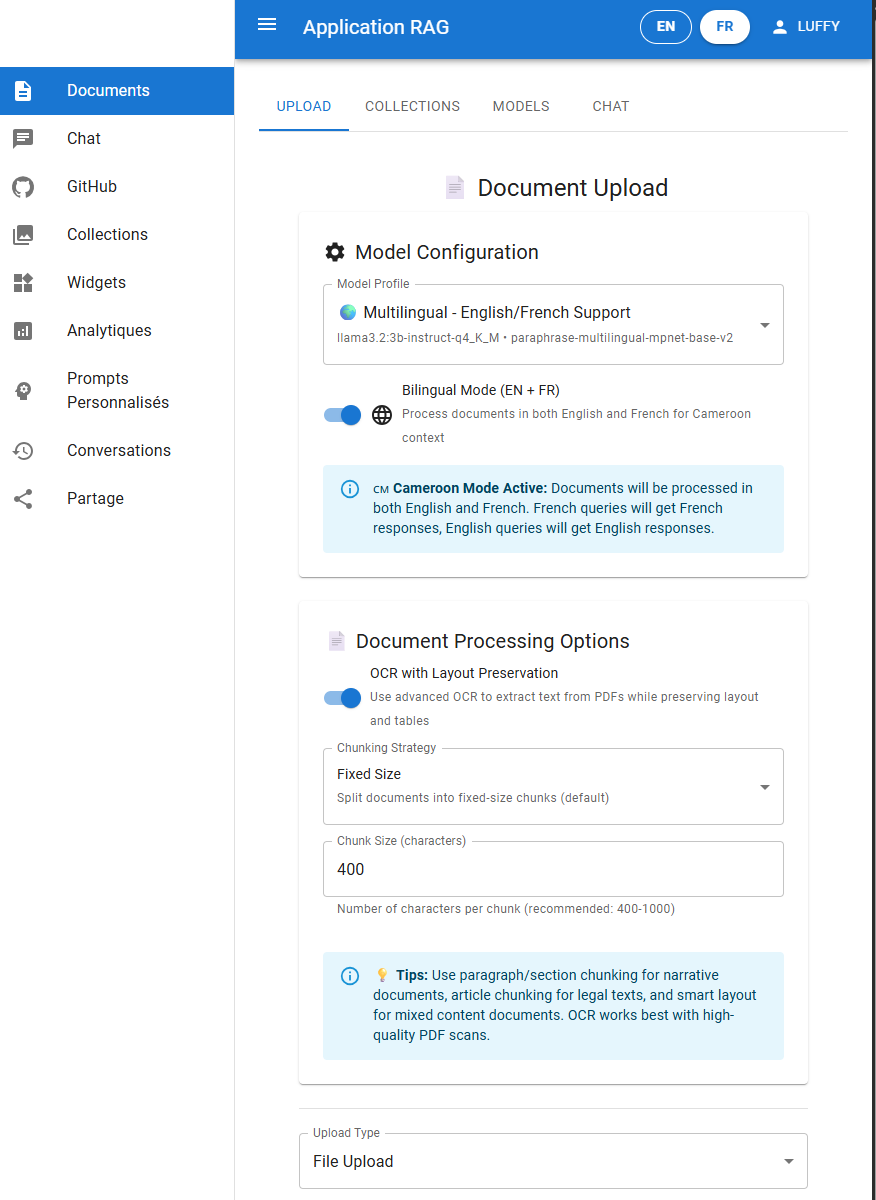876x1200 pixels.
Task: Click the Cameroon Mode Active text
Action: coord(470,489)
